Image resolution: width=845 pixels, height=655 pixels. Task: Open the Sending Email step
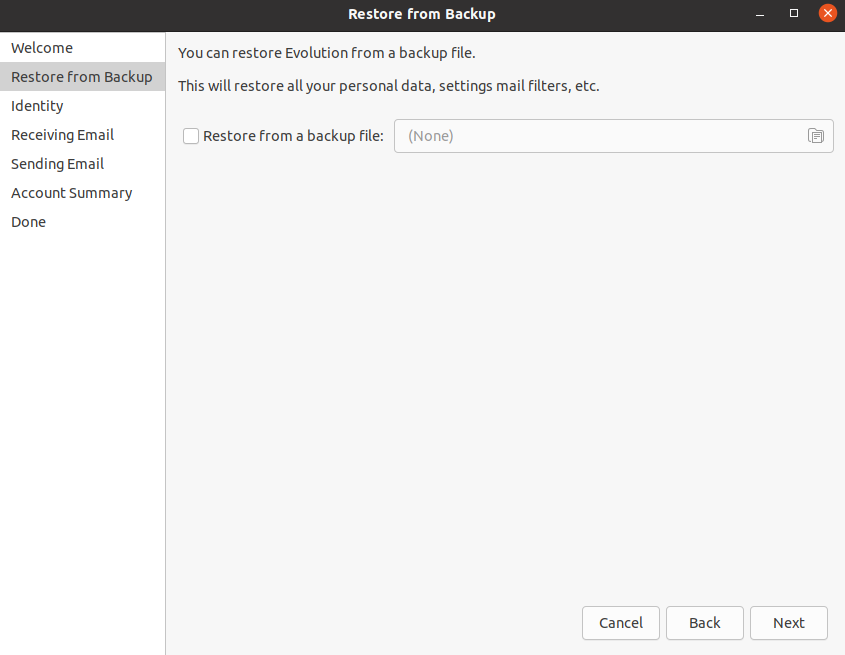(x=56, y=164)
